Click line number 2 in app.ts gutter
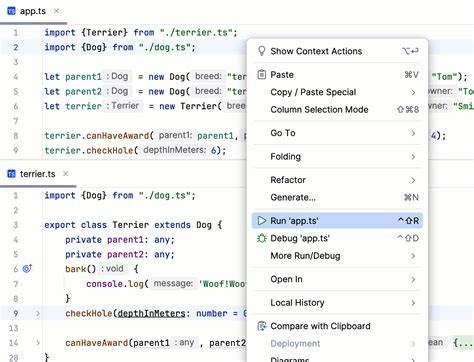Viewport: 474px width, 362px height. 16,47
